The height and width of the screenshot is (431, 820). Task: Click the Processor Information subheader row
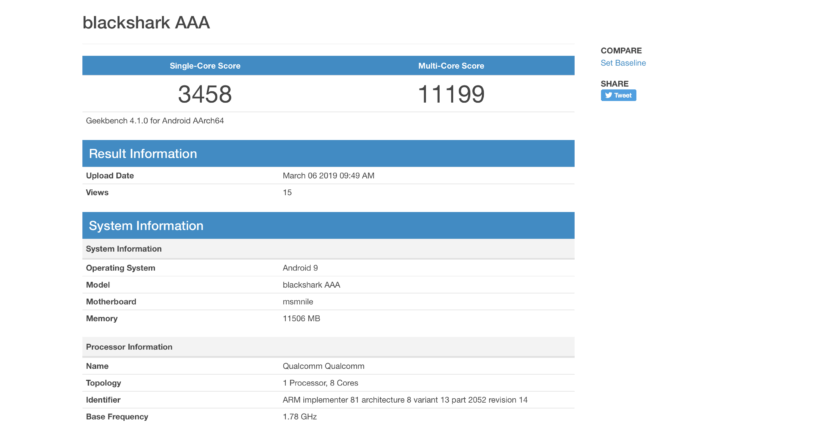129,347
